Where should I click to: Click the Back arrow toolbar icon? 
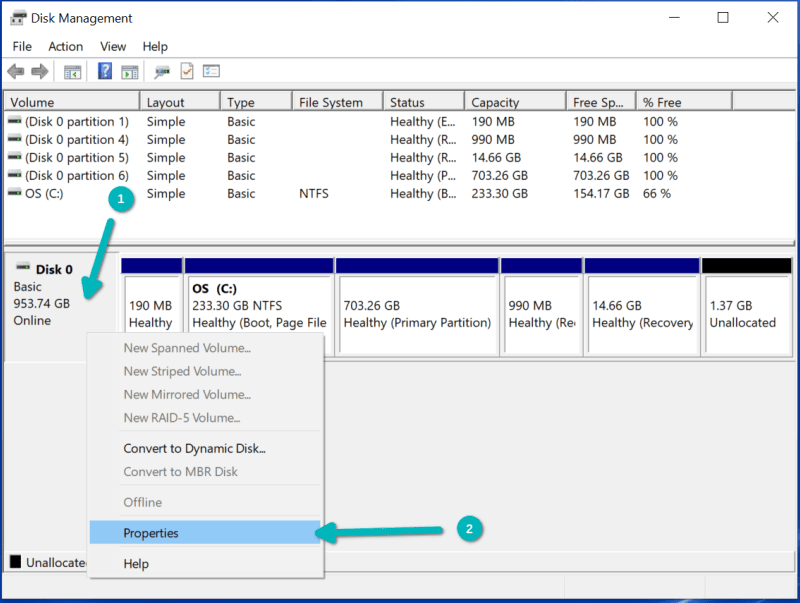(x=15, y=72)
